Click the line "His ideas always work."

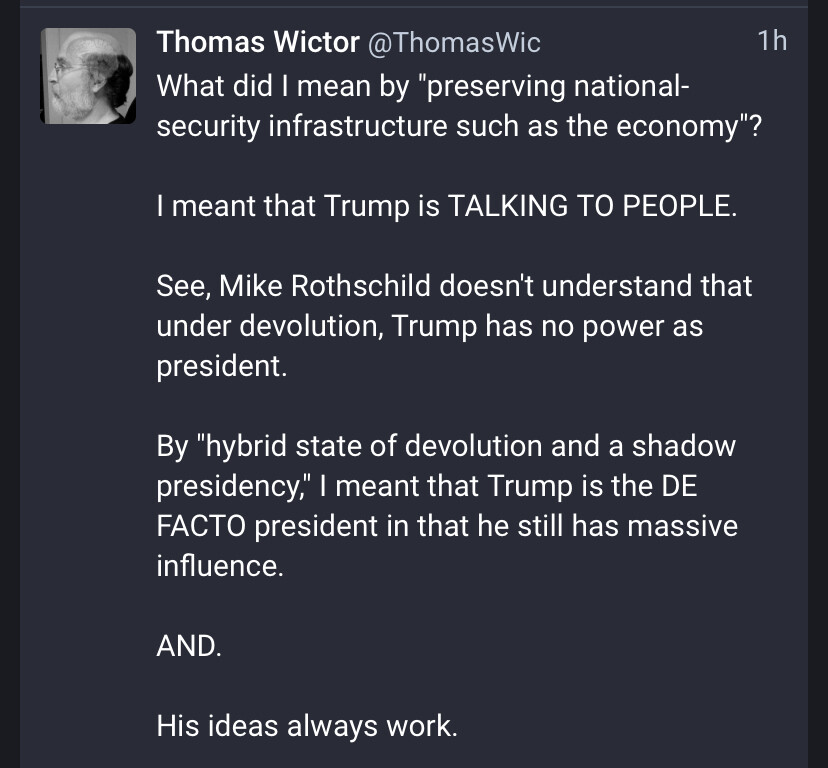coord(306,726)
